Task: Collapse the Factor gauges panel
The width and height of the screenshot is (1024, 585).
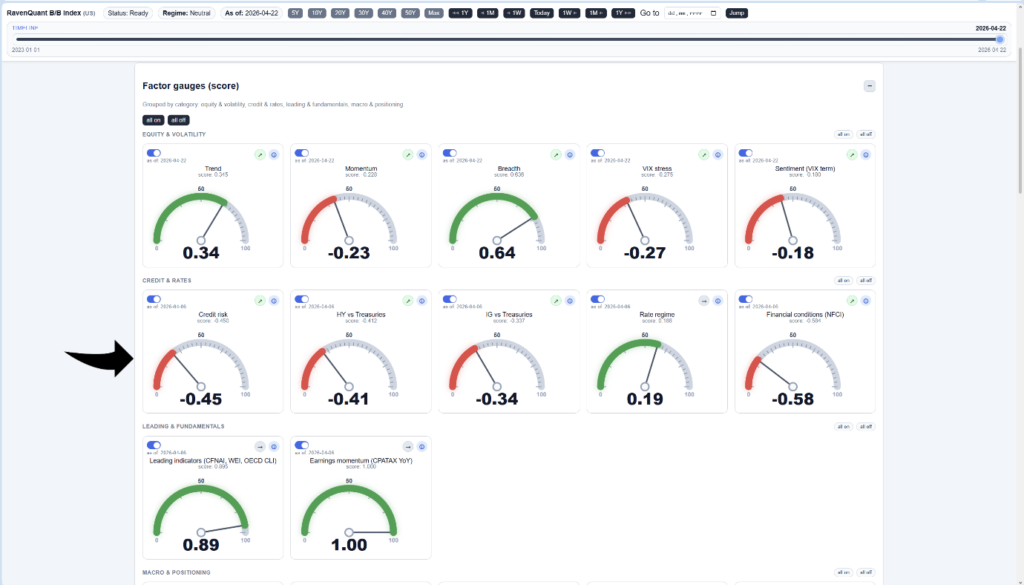Action: click(869, 86)
